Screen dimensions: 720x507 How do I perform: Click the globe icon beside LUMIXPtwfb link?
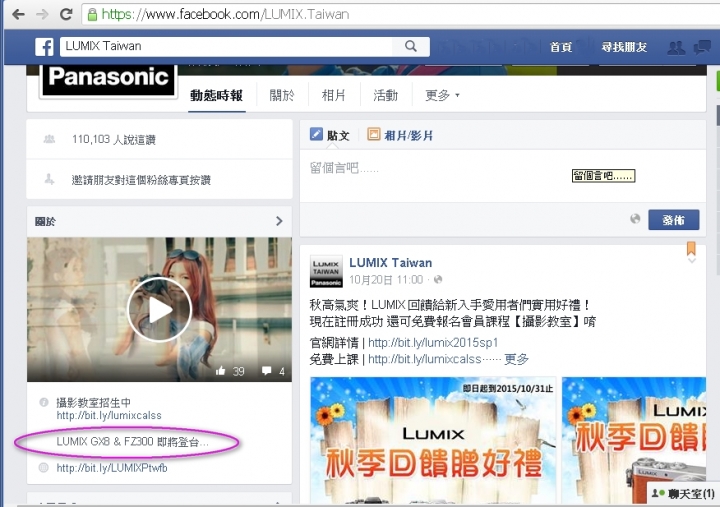[x=44, y=468]
